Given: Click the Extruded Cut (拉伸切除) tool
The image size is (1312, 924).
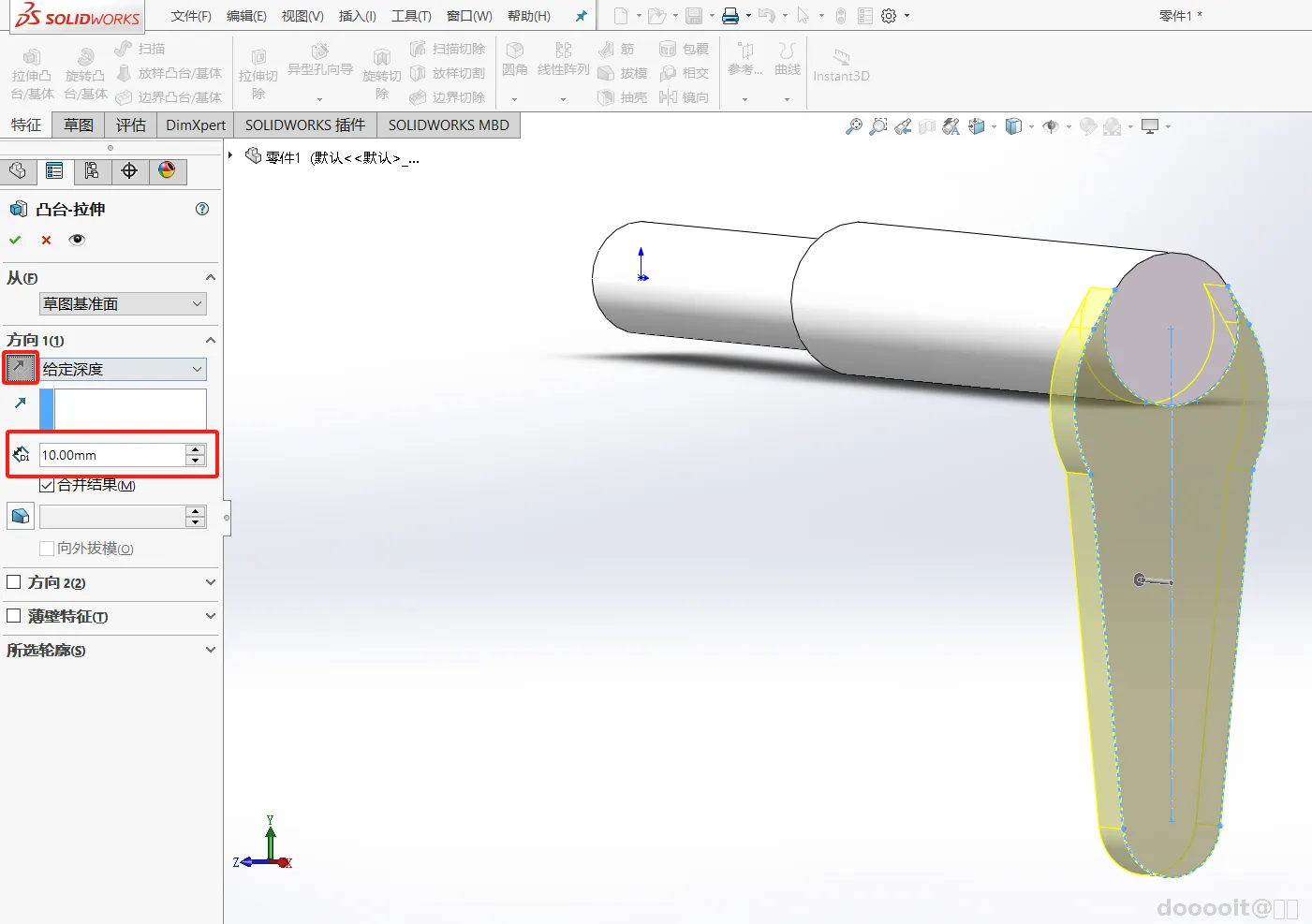Looking at the screenshot, I should click(x=258, y=74).
